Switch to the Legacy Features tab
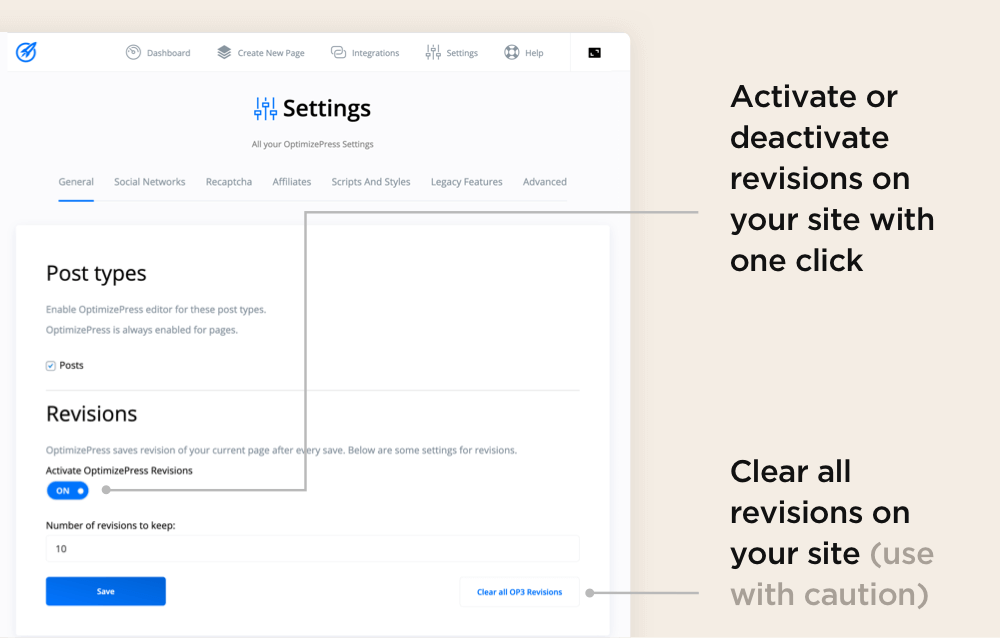Viewport: 1000px width, 638px height. point(467,182)
